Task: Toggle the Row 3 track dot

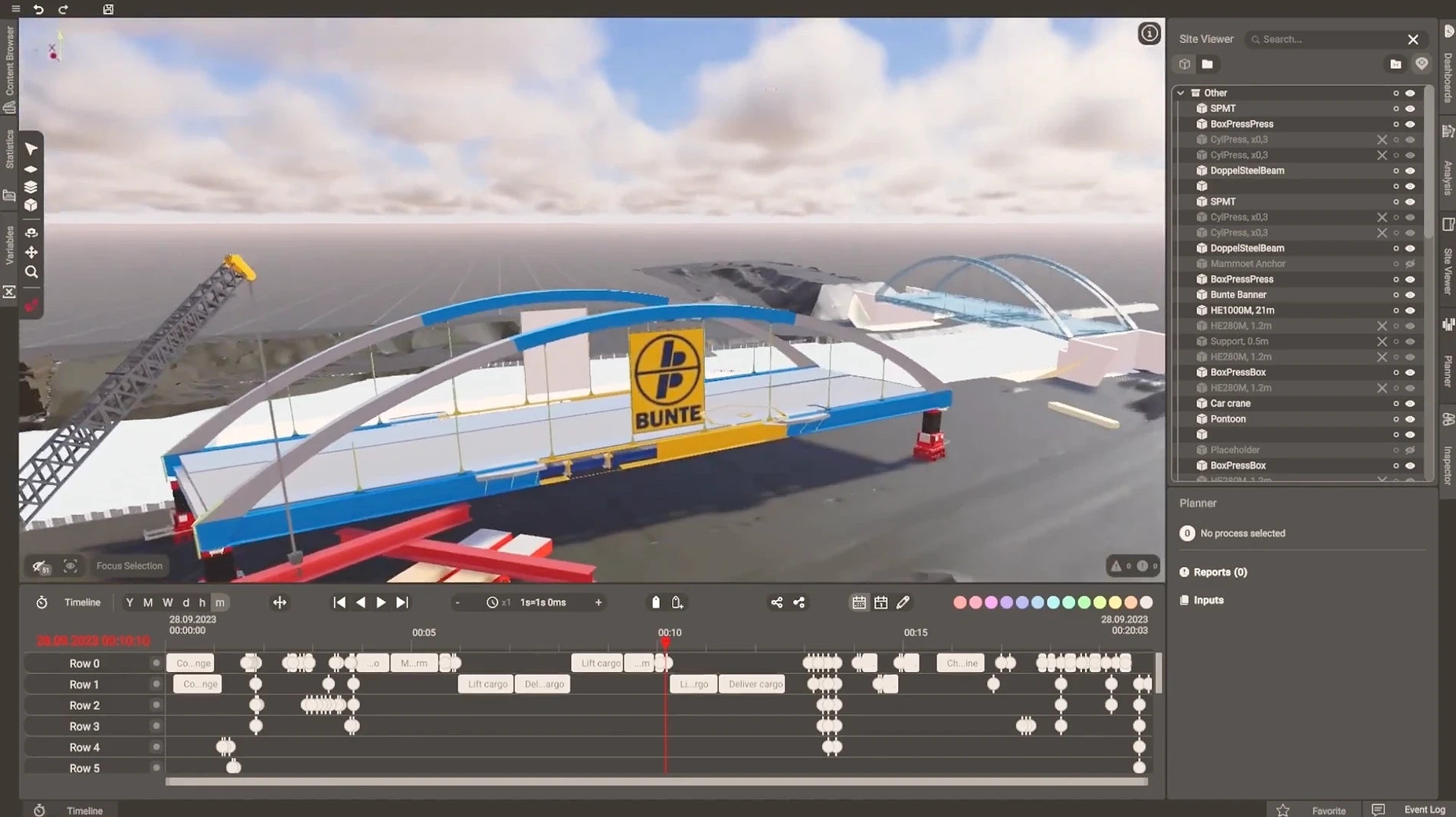Action: pyautogui.click(x=156, y=726)
